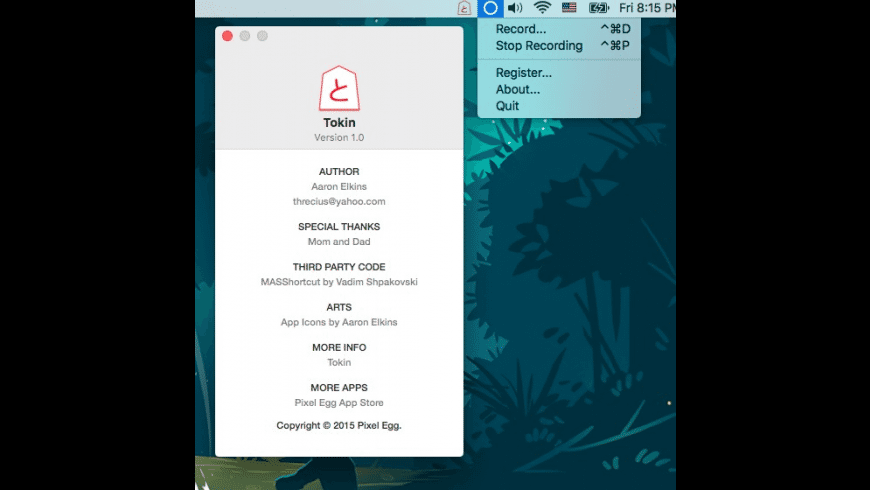The height and width of the screenshot is (490, 870).
Task: Open MASShortcut by Vadim Shpakovski link
Action: click(339, 282)
